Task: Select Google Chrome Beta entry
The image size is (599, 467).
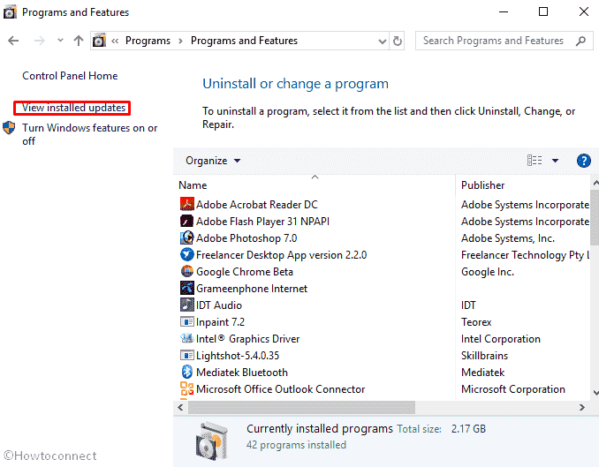Action: coord(244,272)
